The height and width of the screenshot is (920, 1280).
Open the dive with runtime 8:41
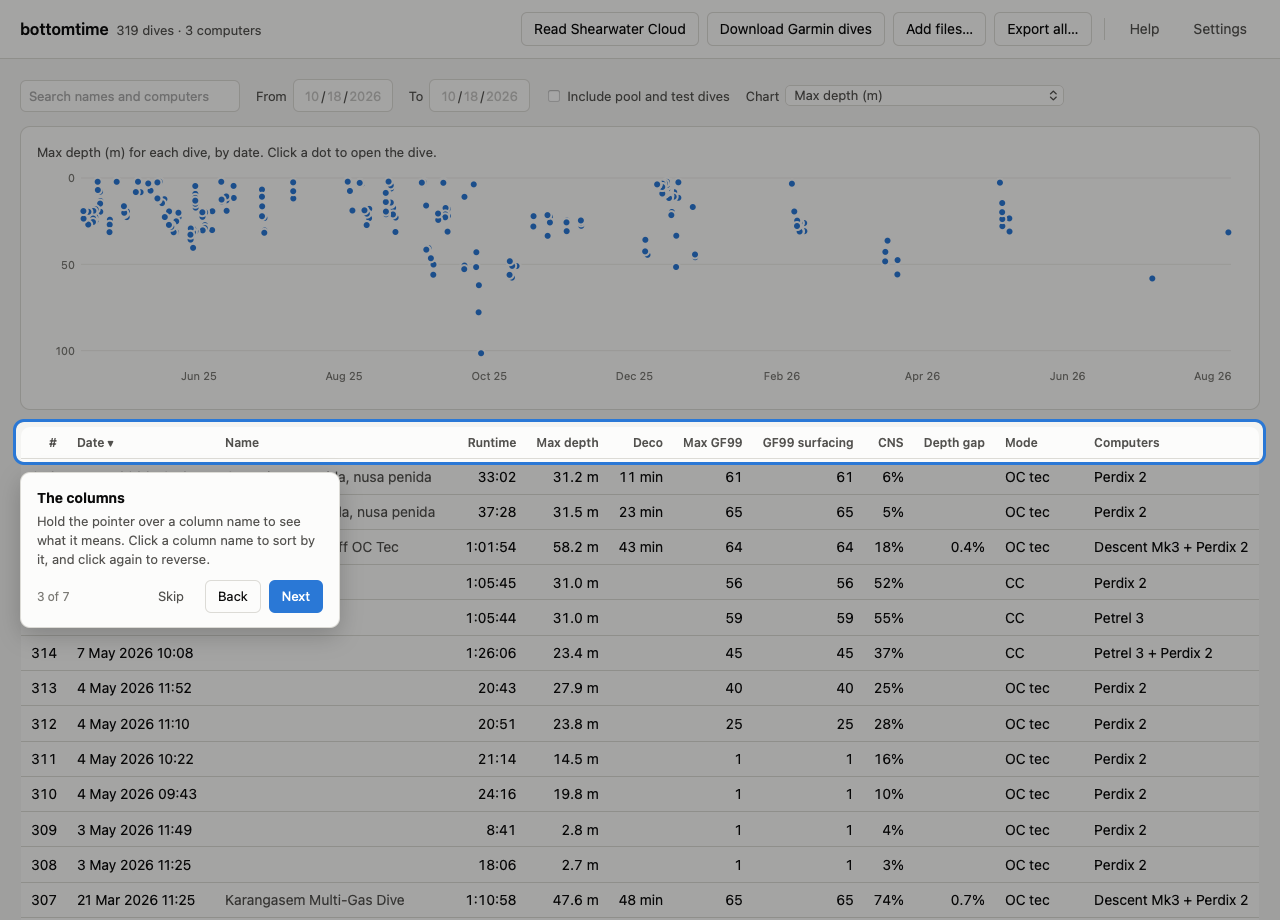(640, 829)
